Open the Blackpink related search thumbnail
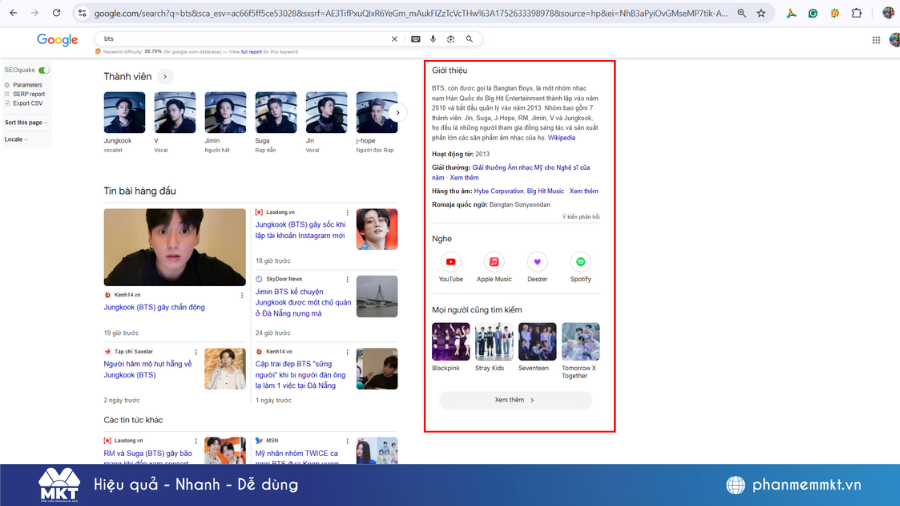The image size is (900, 506). tap(451, 341)
